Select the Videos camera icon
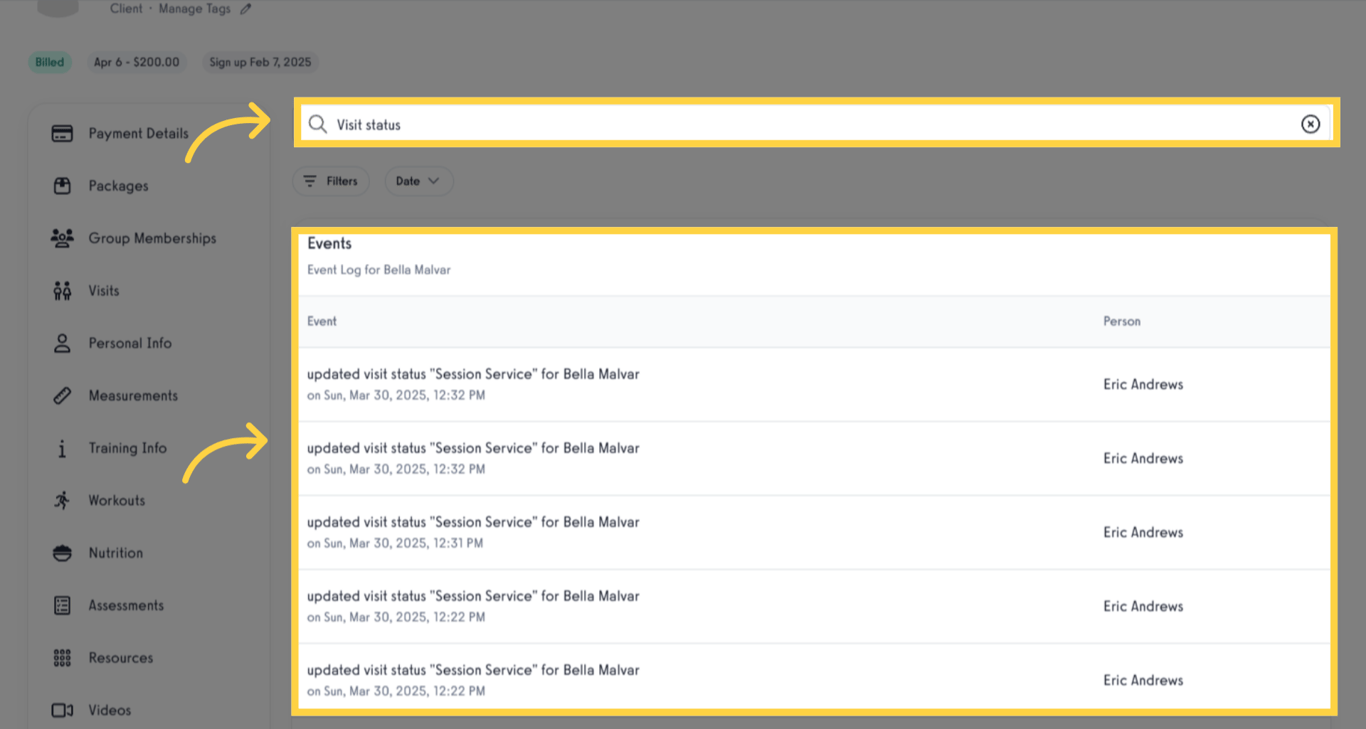Screen dimensions: 1366x729 [x=62, y=710]
